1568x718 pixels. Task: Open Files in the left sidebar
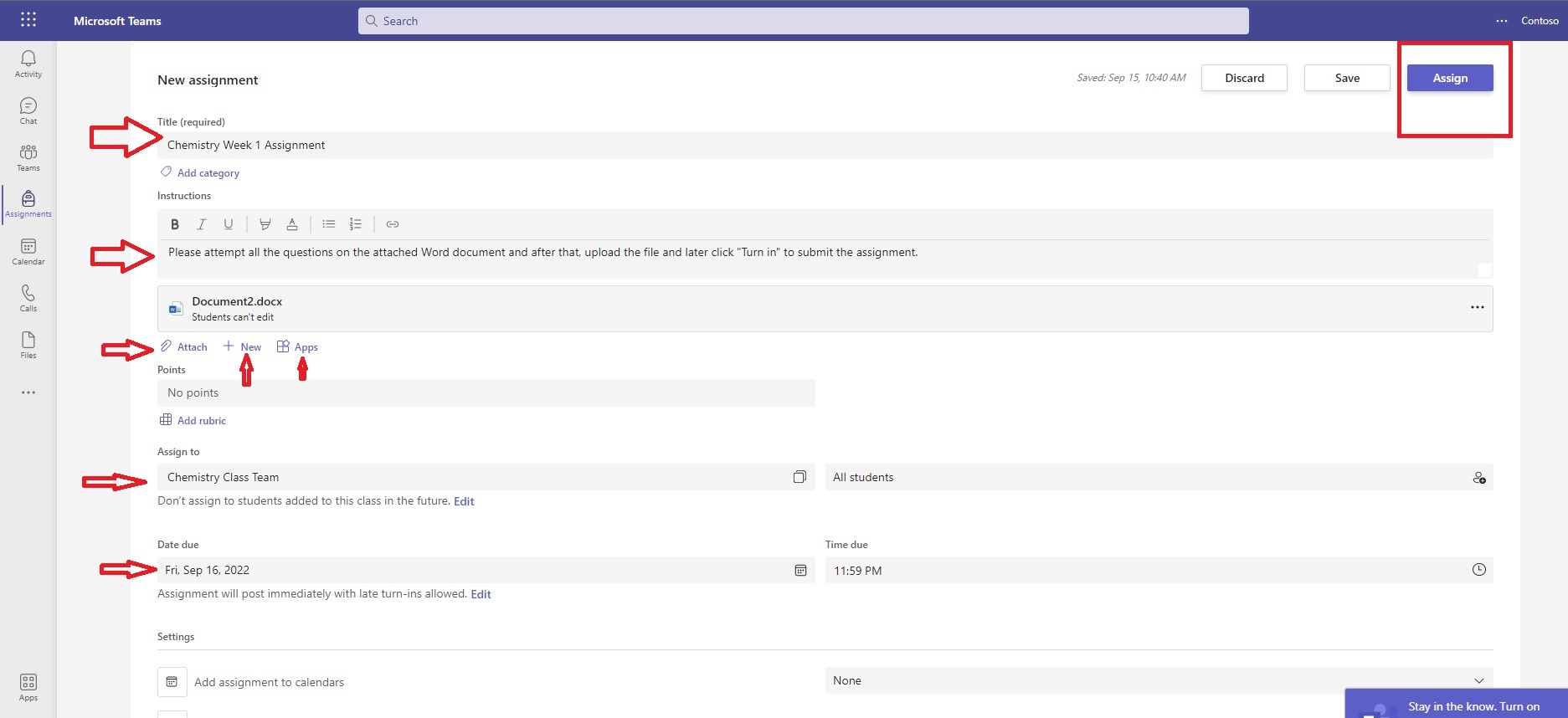click(x=28, y=345)
